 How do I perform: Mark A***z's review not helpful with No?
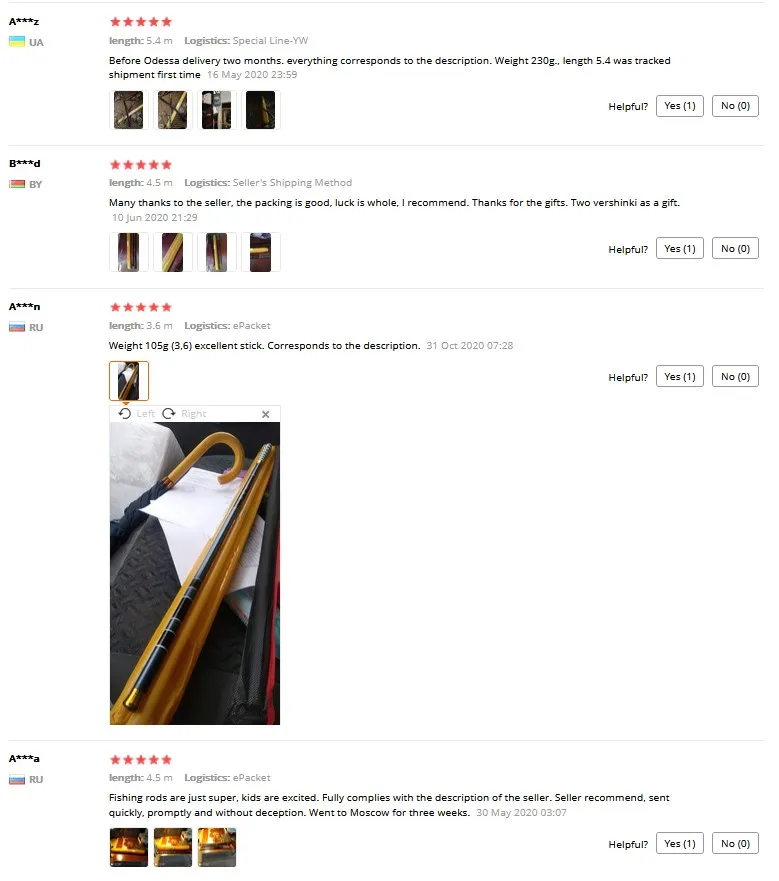tap(735, 106)
